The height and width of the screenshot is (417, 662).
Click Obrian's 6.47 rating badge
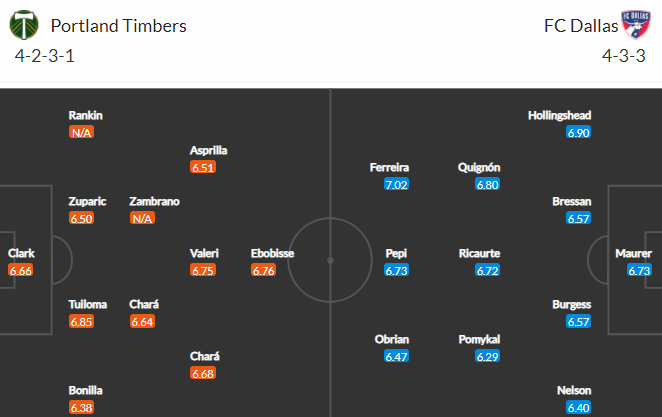click(x=396, y=356)
